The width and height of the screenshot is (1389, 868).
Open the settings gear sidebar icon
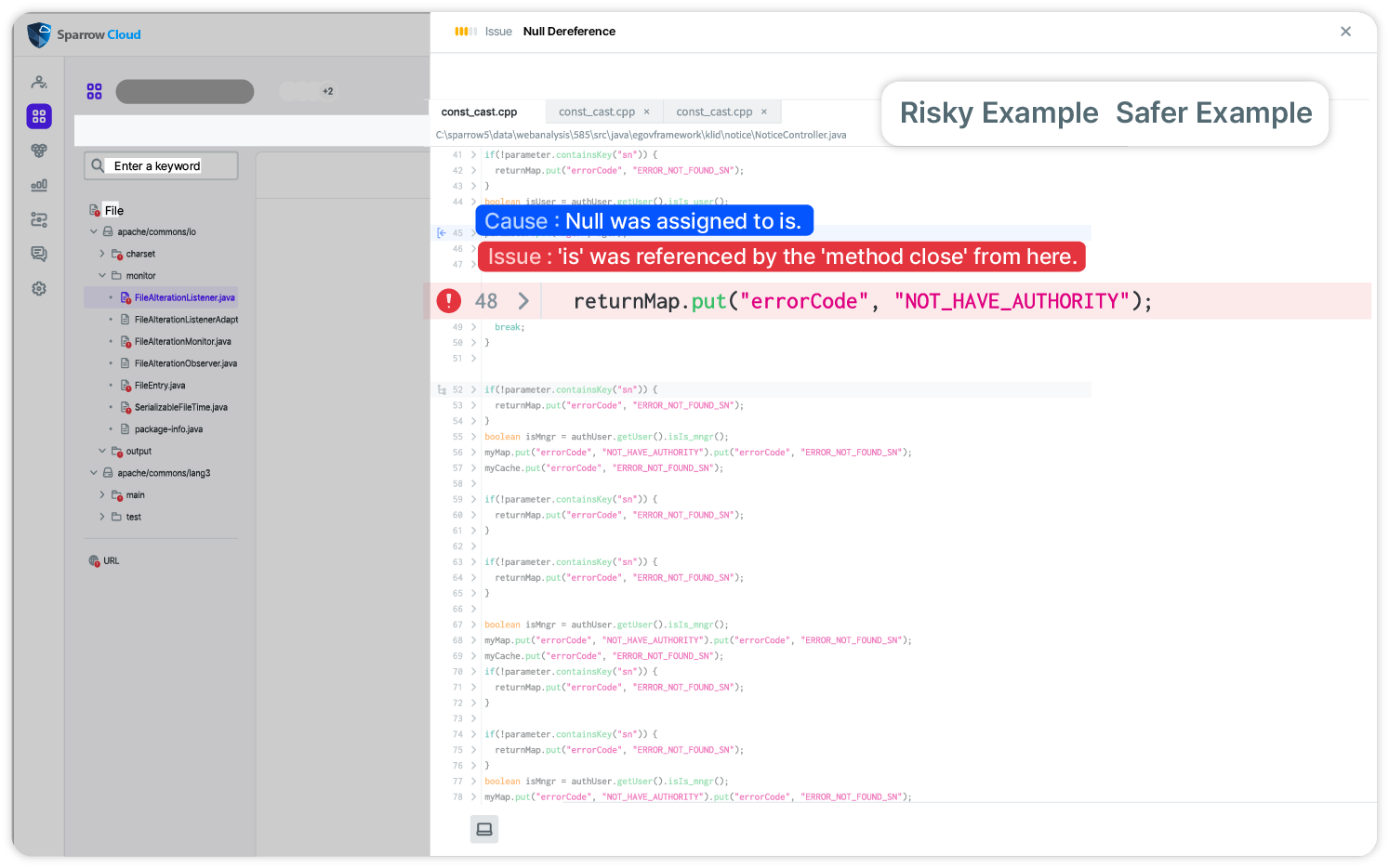point(39,289)
